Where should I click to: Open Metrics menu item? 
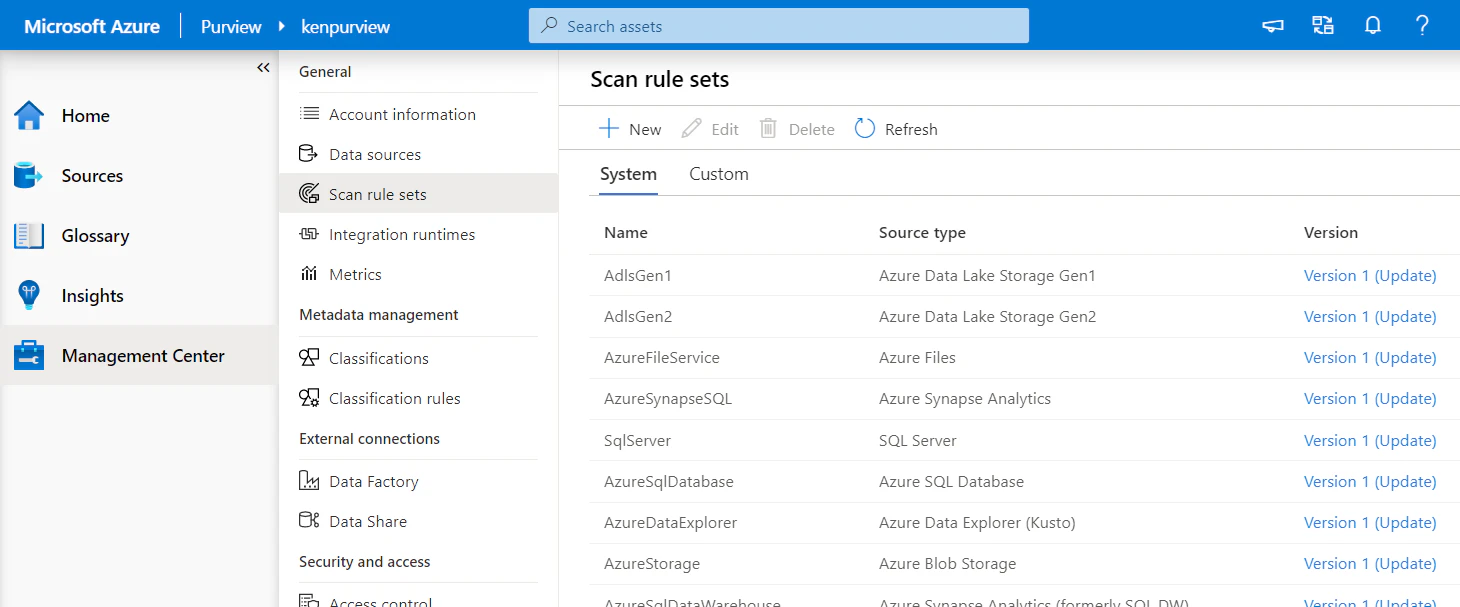[x=418, y=274]
